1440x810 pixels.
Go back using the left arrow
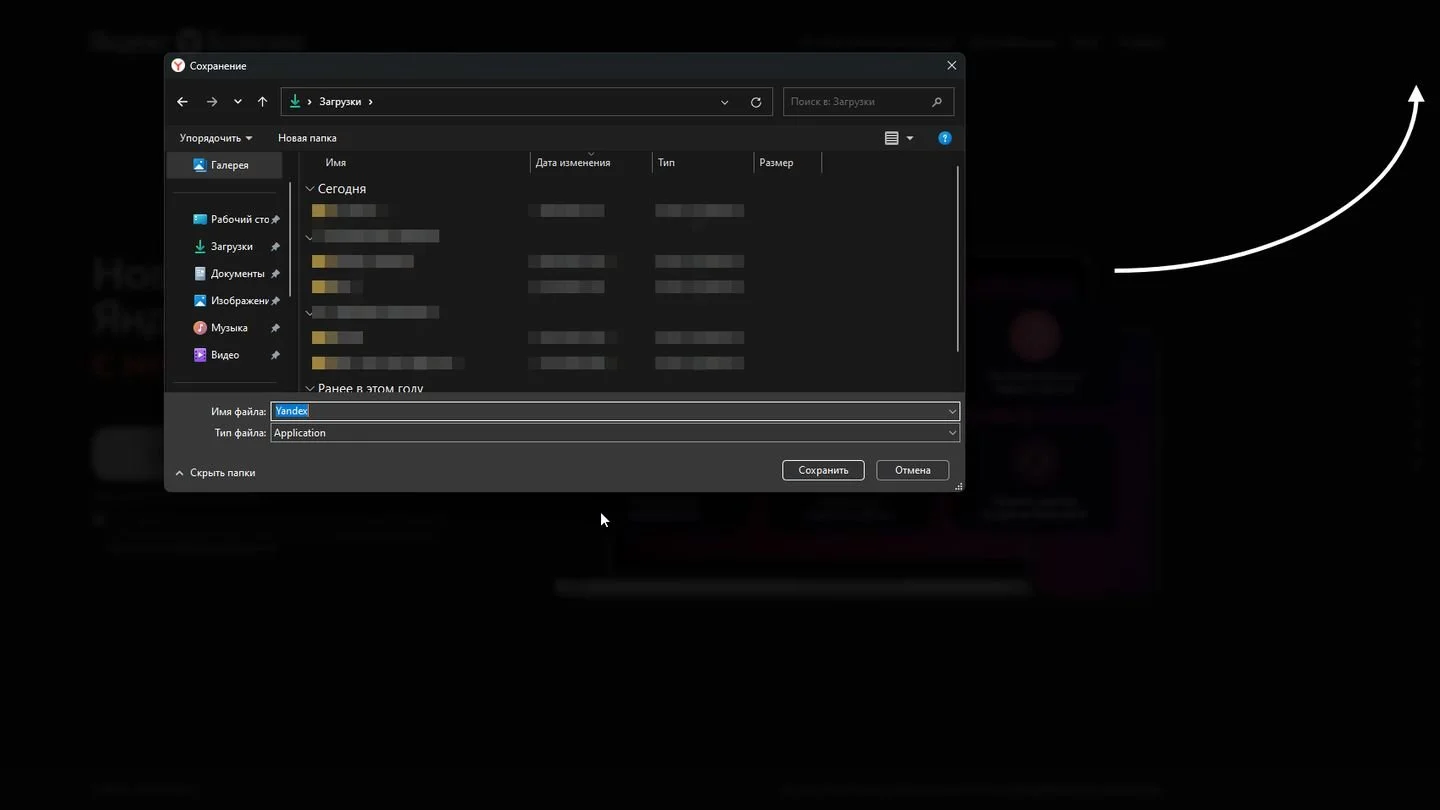[182, 102]
